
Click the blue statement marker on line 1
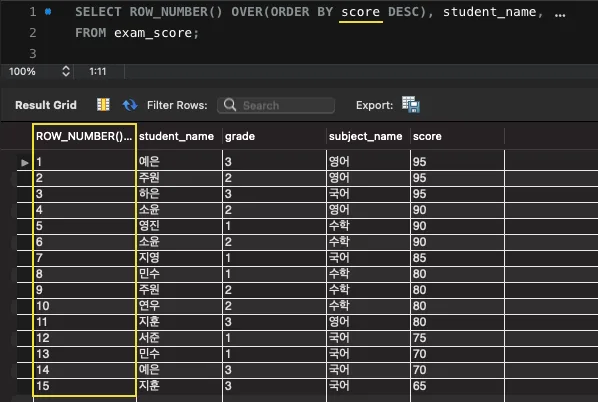(x=48, y=12)
